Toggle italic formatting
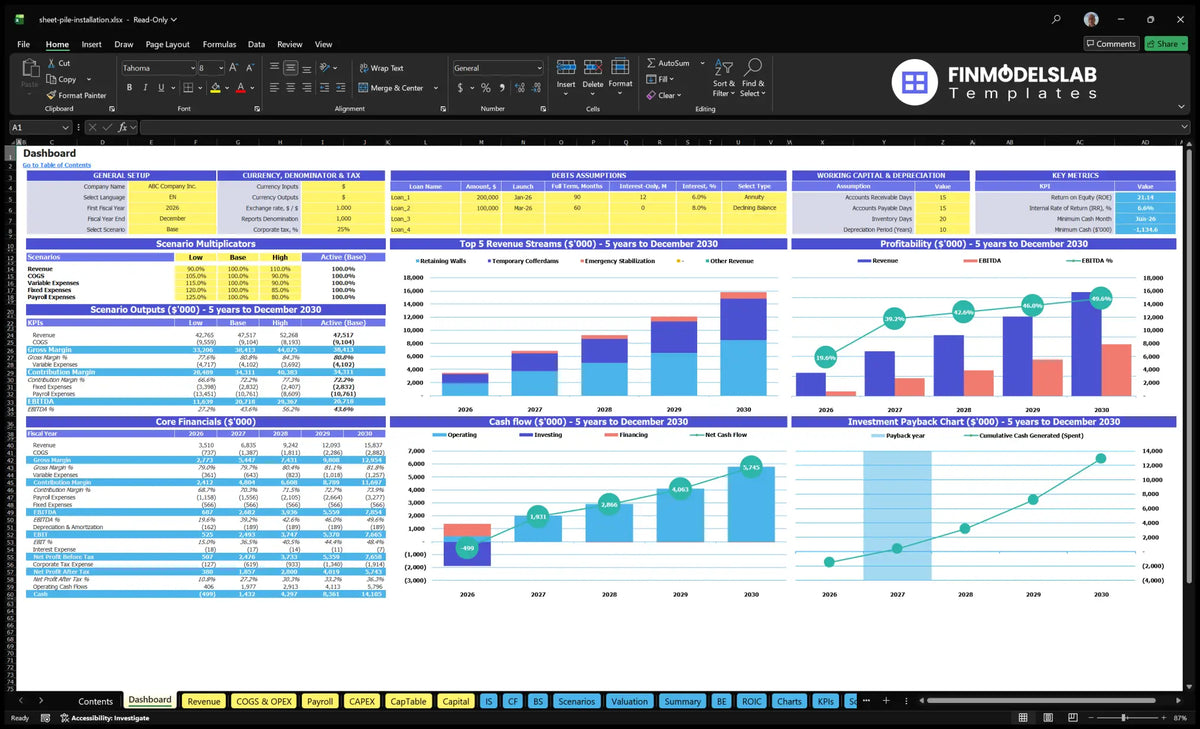Image resolution: width=1200 pixels, height=729 pixels. (146, 88)
